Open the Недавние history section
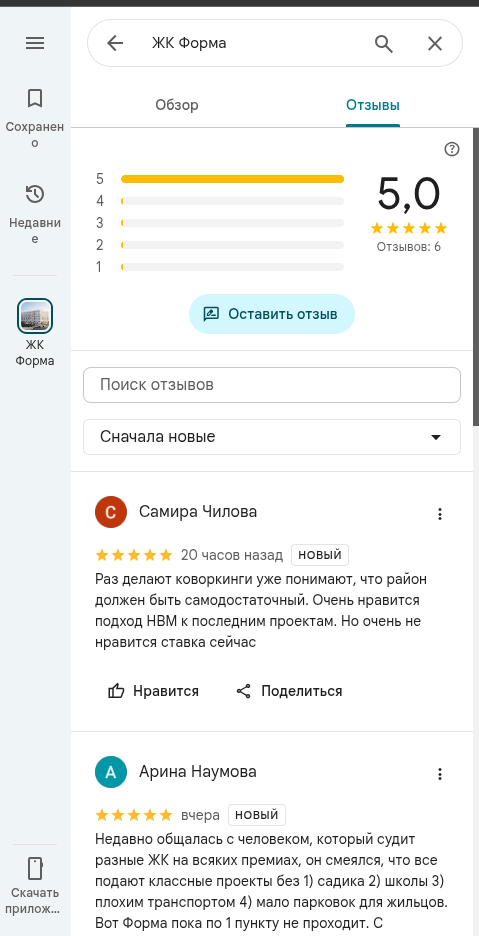This screenshot has height=936, width=479. click(x=35, y=214)
